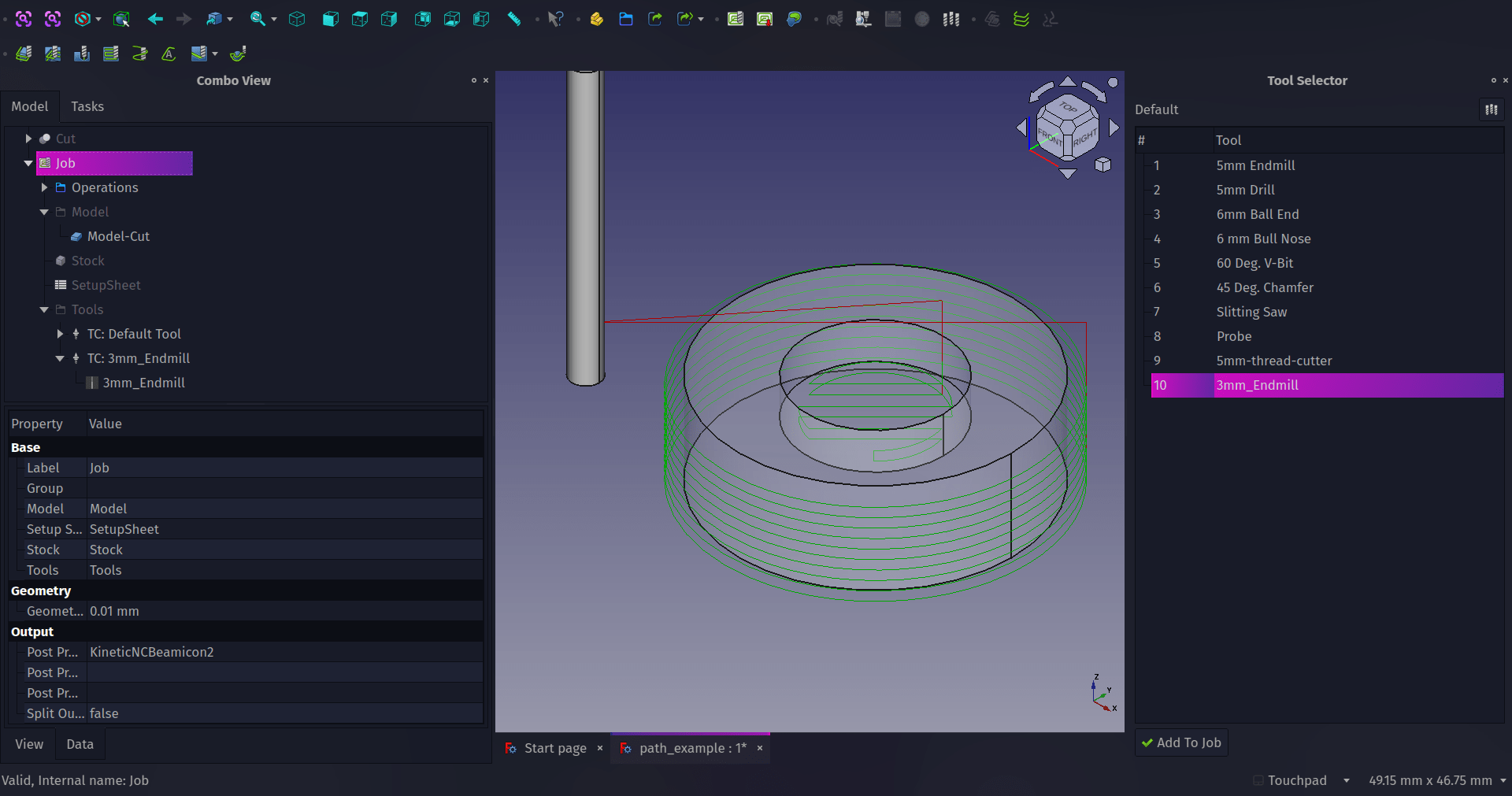The image size is (1512, 796).
Task: Open the tool library editor button
Action: (1491, 109)
